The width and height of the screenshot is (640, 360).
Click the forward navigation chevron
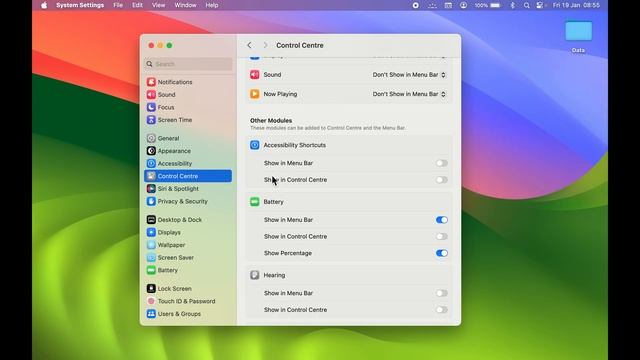point(265,45)
